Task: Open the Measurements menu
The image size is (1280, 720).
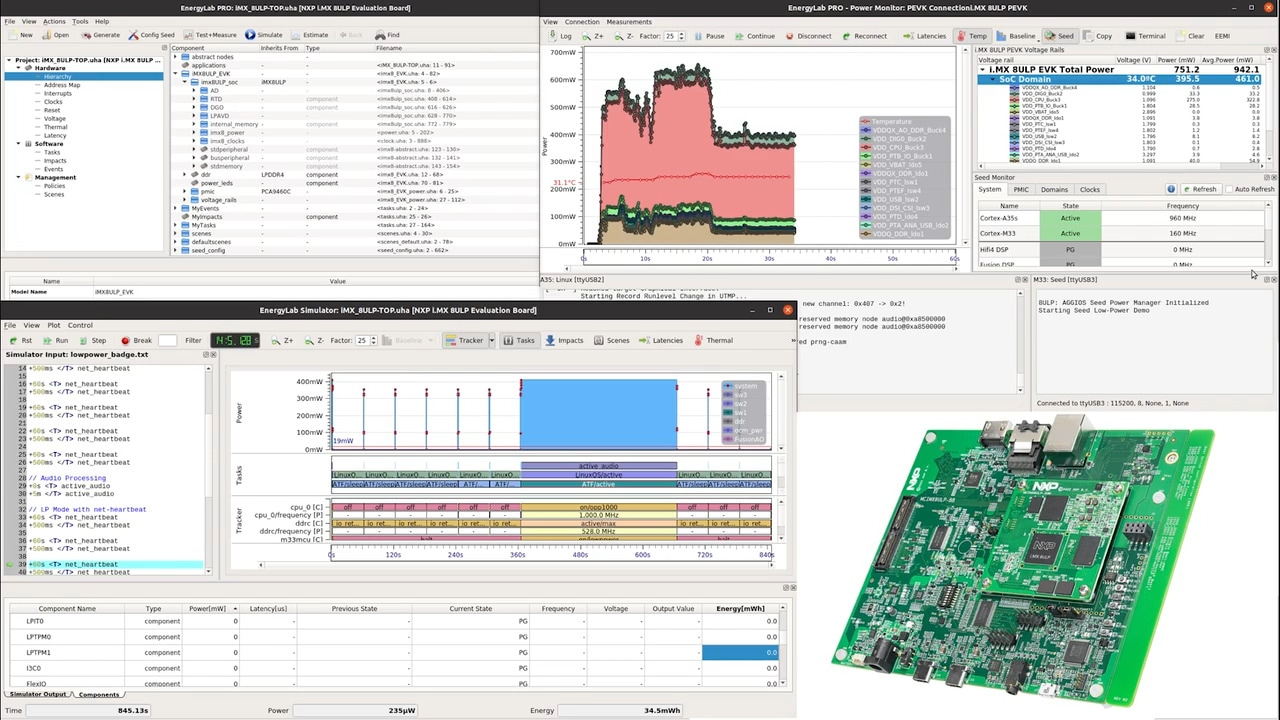Action: pyautogui.click(x=628, y=21)
